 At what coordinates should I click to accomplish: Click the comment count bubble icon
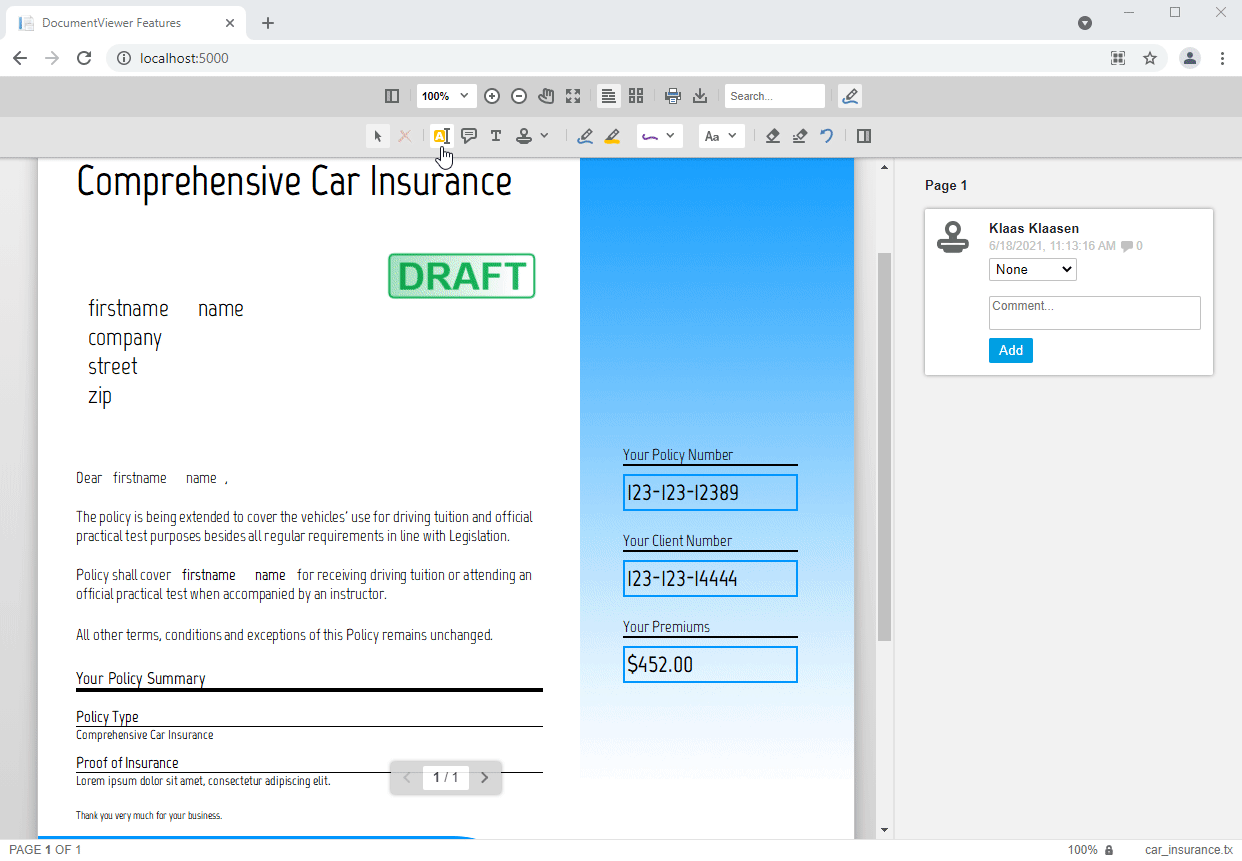click(x=1127, y=246)
